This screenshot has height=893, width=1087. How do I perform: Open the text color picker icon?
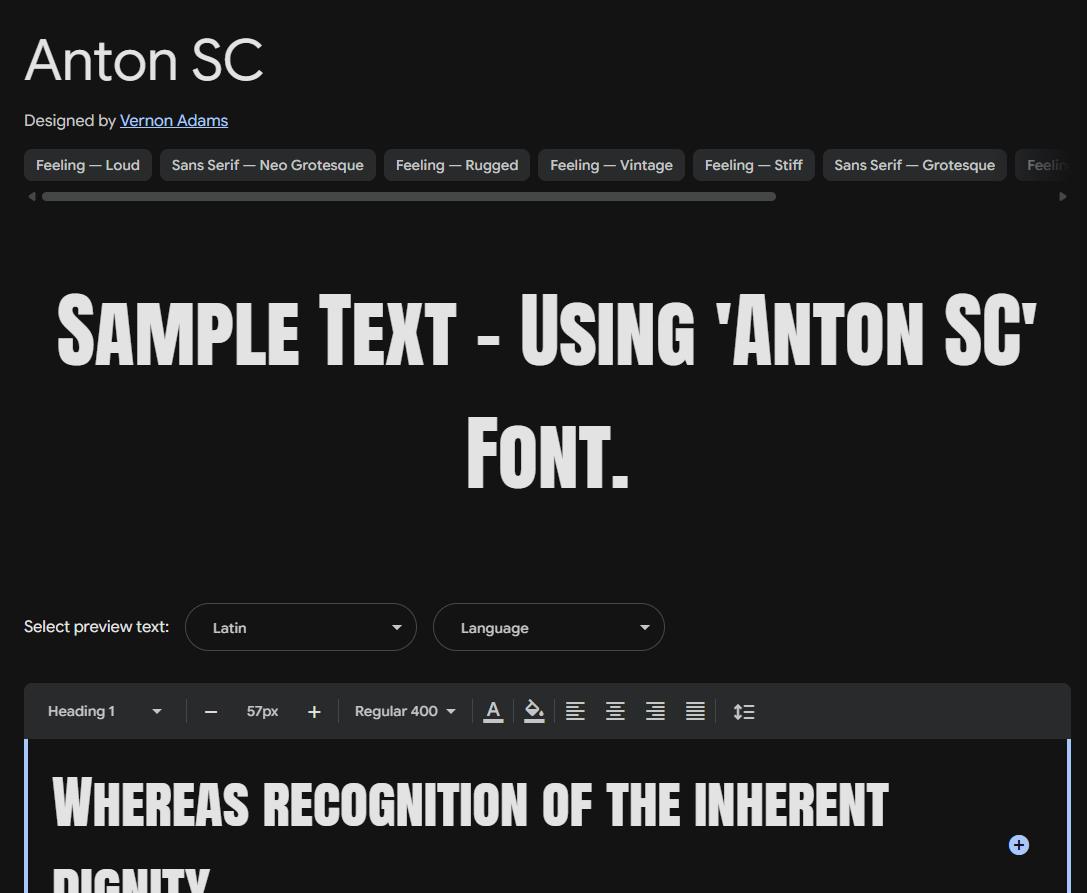493,711
